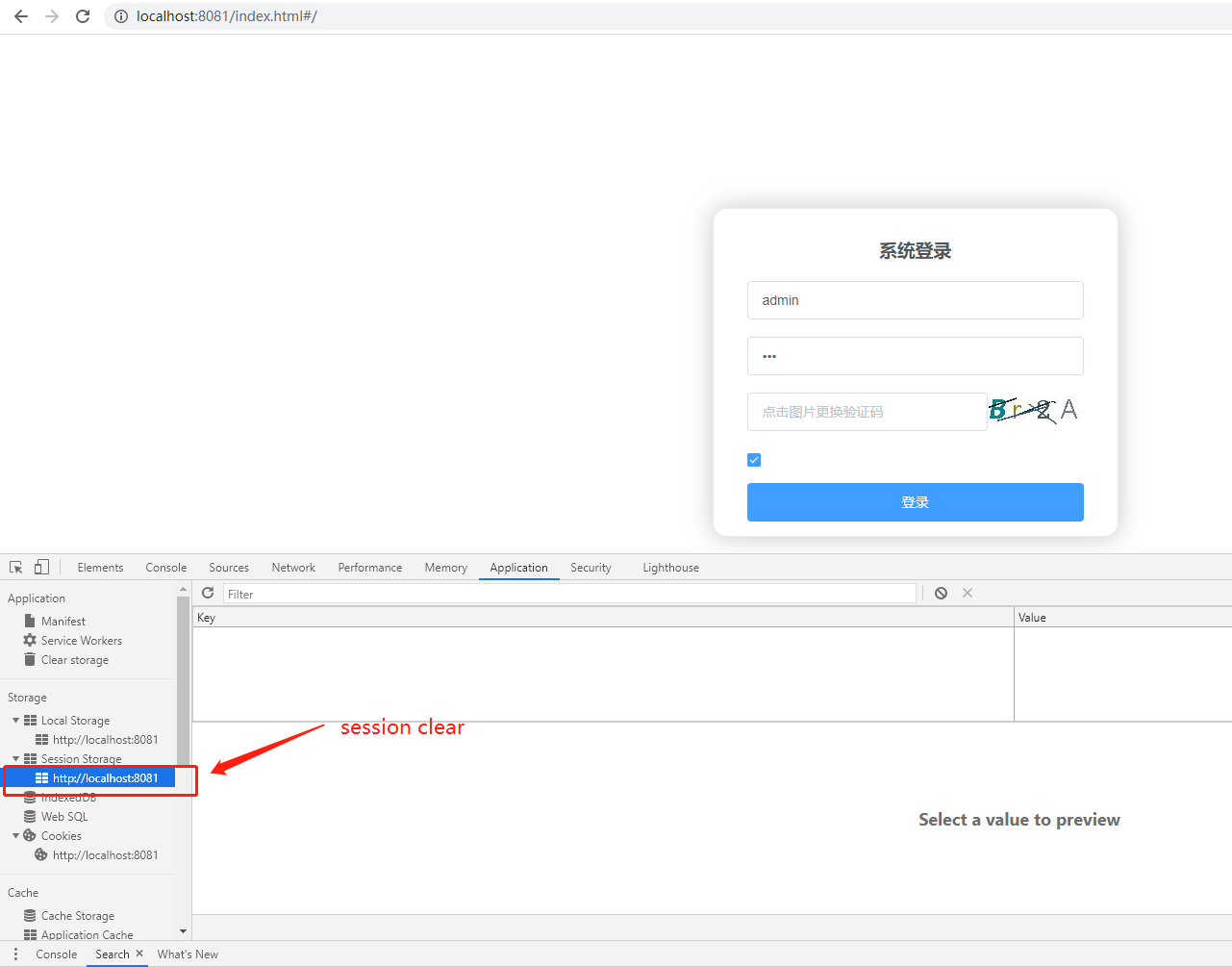Open the Clear storage trash panel

(73, 659)
